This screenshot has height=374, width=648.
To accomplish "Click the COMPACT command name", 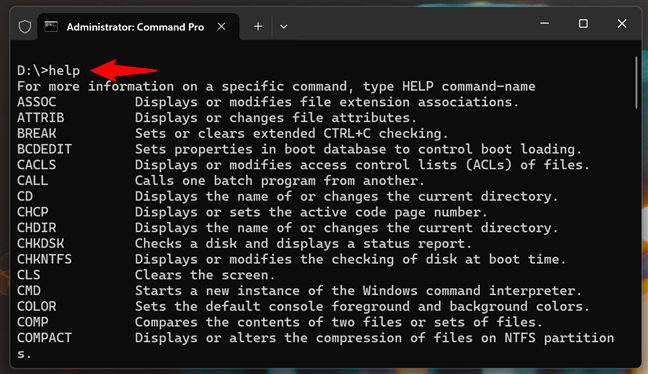I will click(x=44, y=338).
